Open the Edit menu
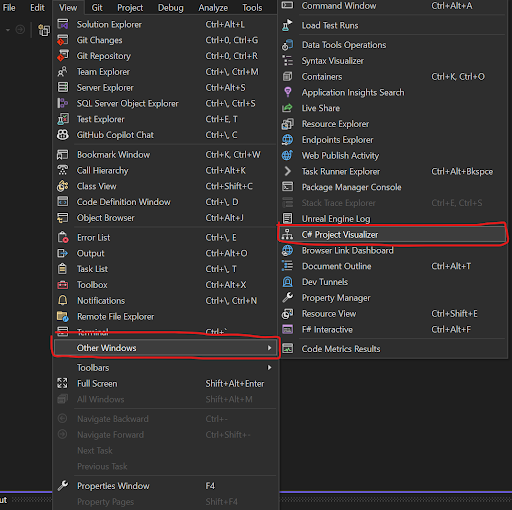This screenshot has height=510, width=512. (x=37, y=7)
